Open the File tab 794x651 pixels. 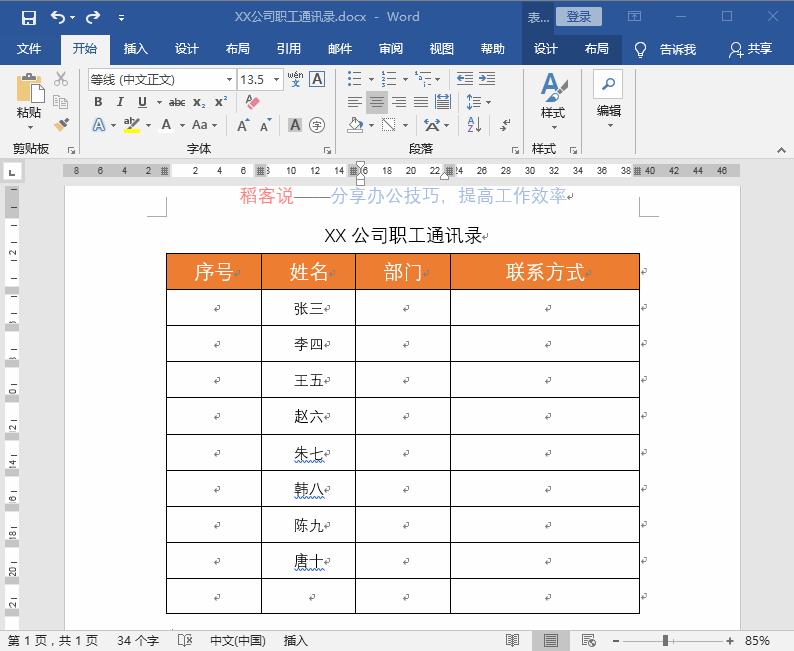pos(29,49)
